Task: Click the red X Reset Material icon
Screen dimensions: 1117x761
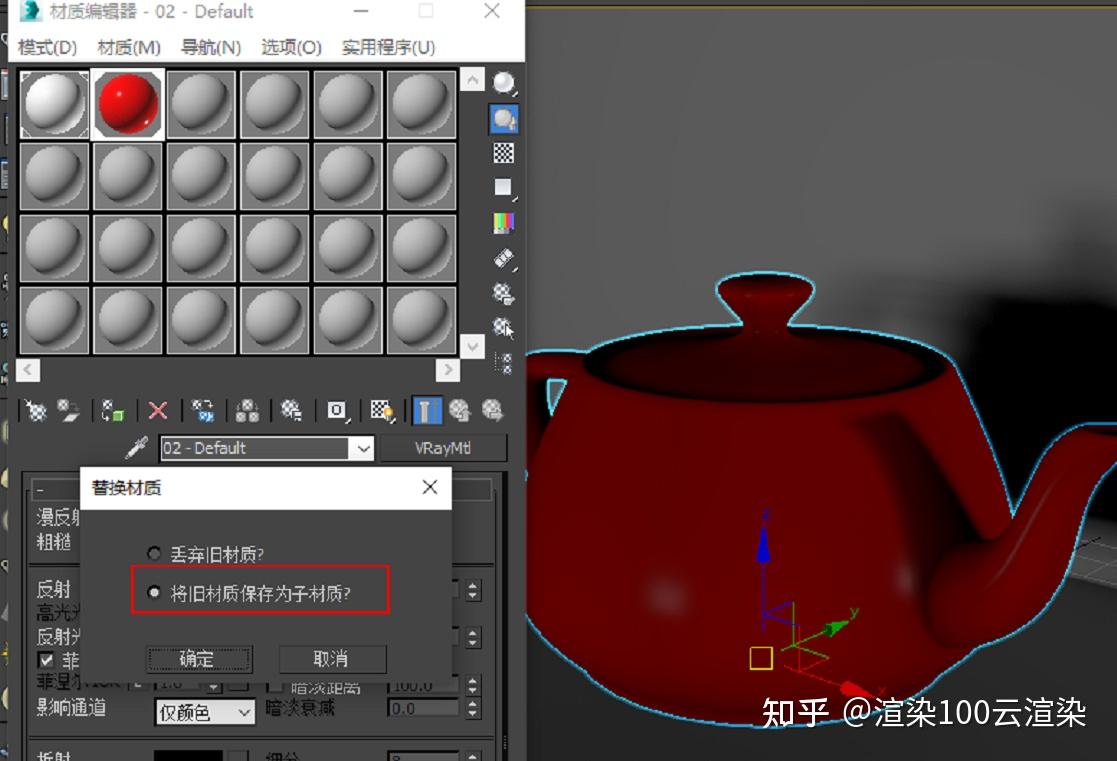Action: click(x=156, y=410)
